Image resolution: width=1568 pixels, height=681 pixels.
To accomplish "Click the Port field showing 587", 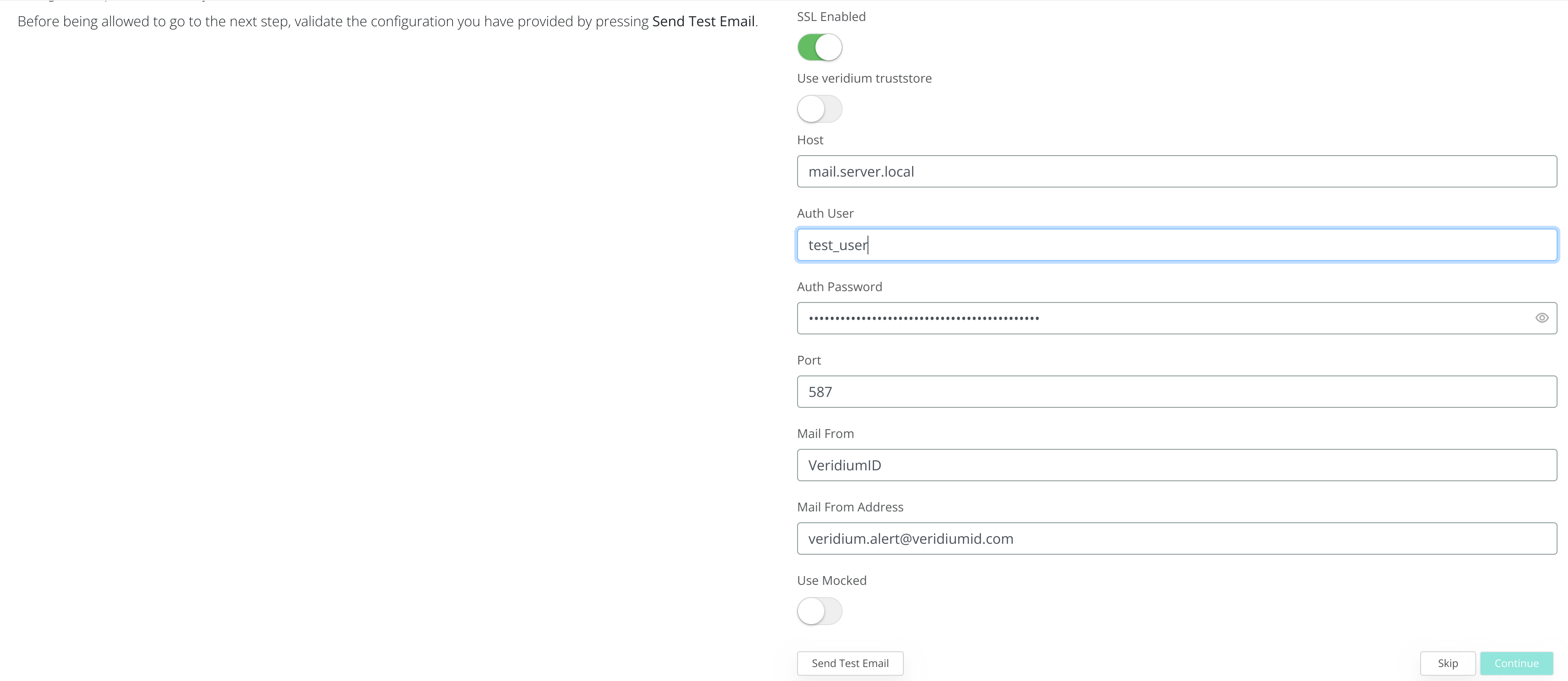I will (1176, 392).
